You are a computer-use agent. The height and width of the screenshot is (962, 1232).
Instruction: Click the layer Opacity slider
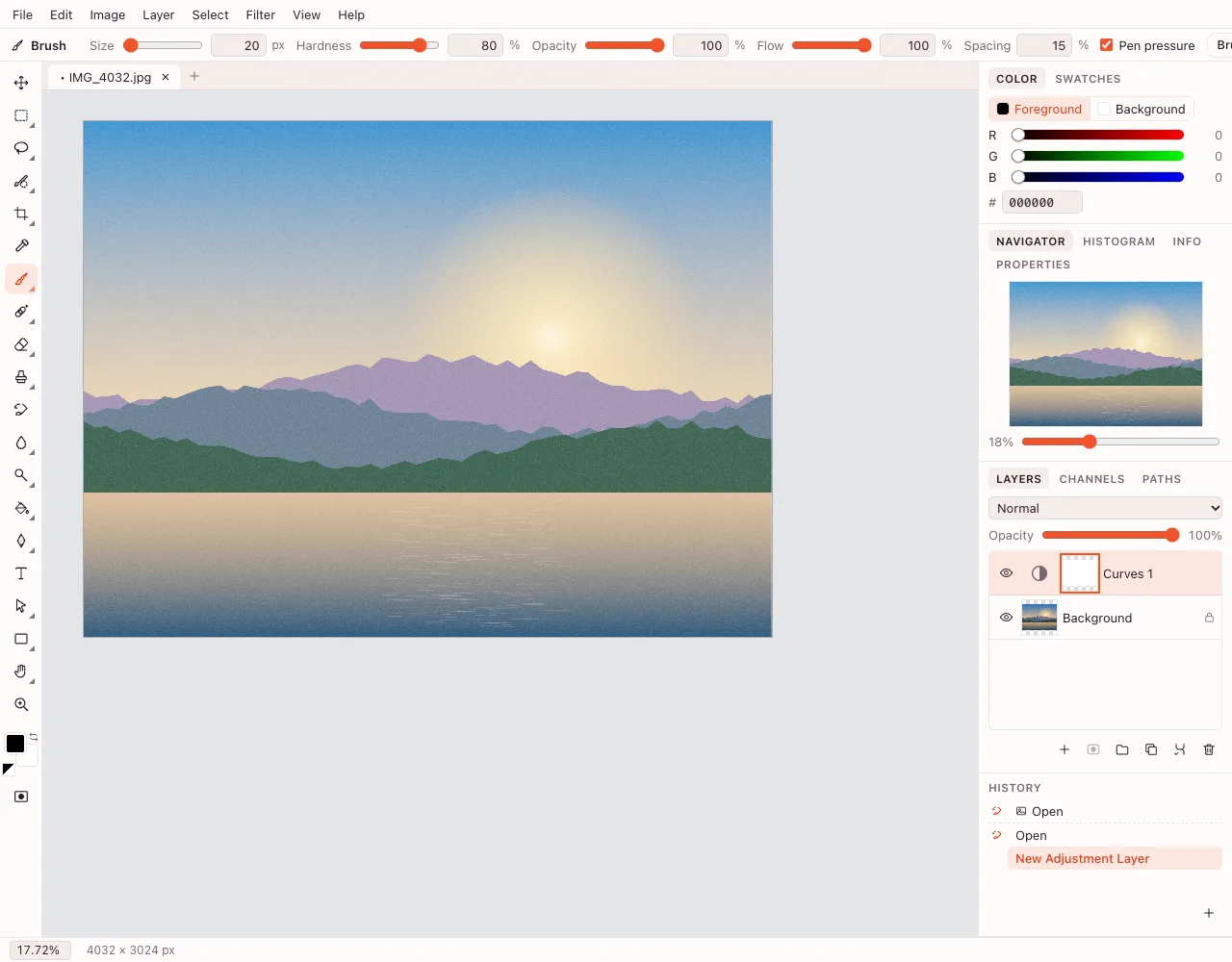(1111, 535)
